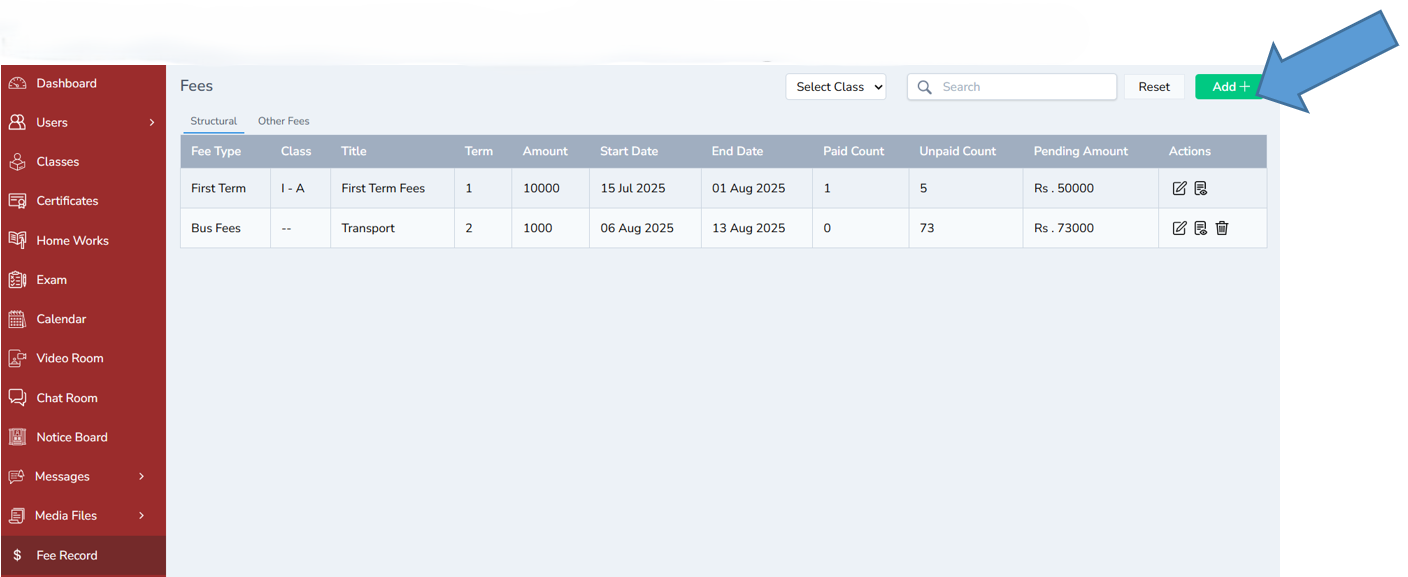Edit the First Term fee entry
This screenshot has height=577, width=1408.
tap(1179, 187)
